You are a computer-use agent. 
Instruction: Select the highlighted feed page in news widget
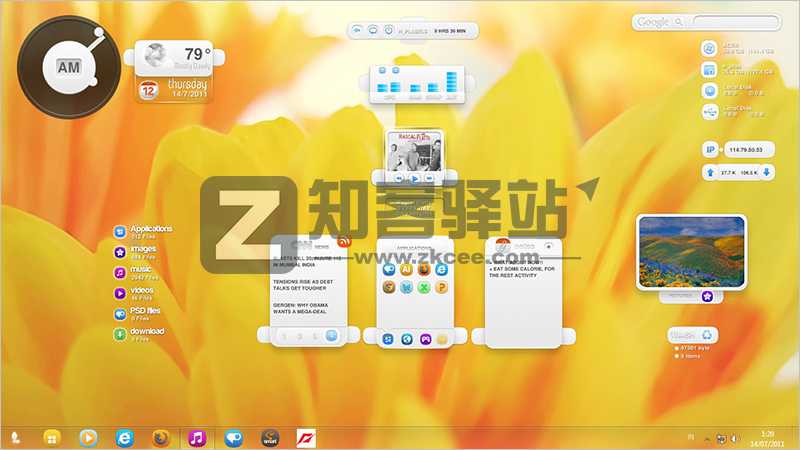[332, 336]
